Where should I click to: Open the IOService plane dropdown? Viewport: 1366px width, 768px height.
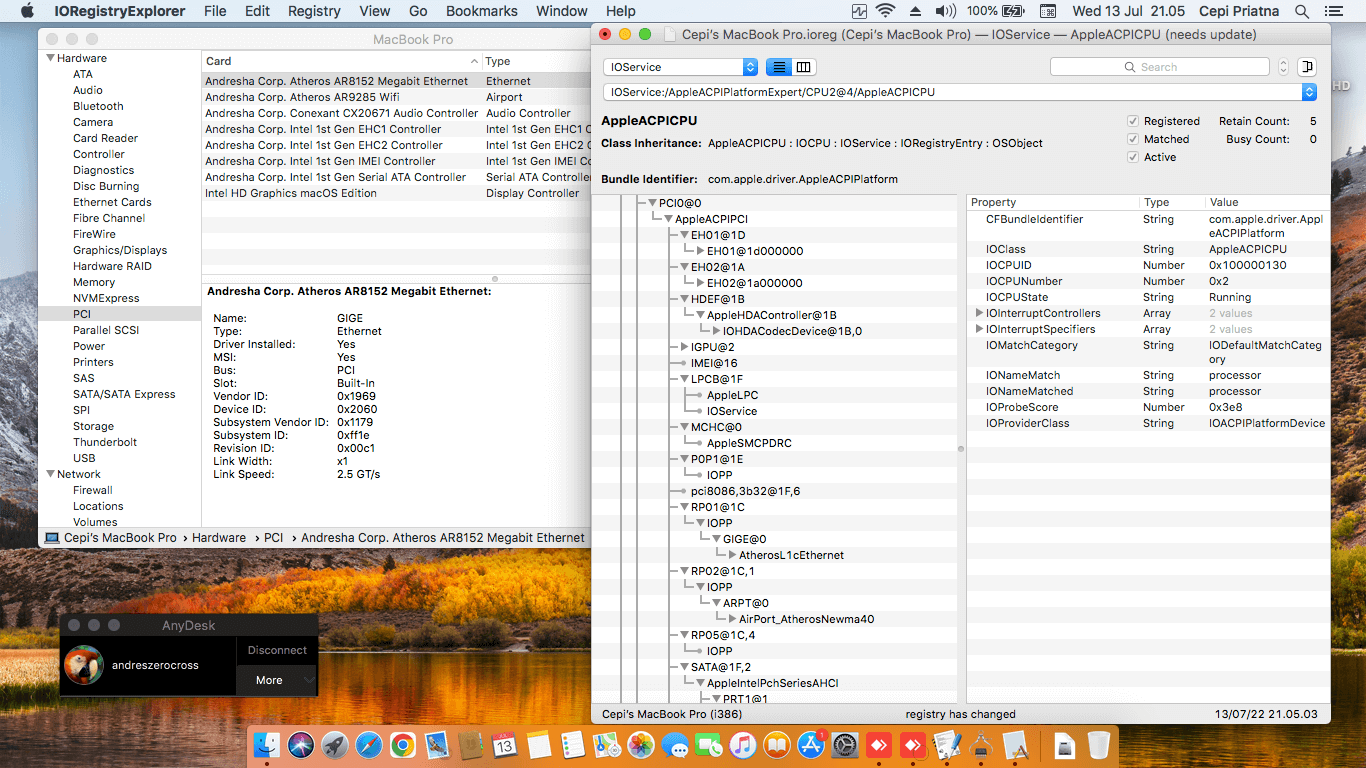click(680, 67)
